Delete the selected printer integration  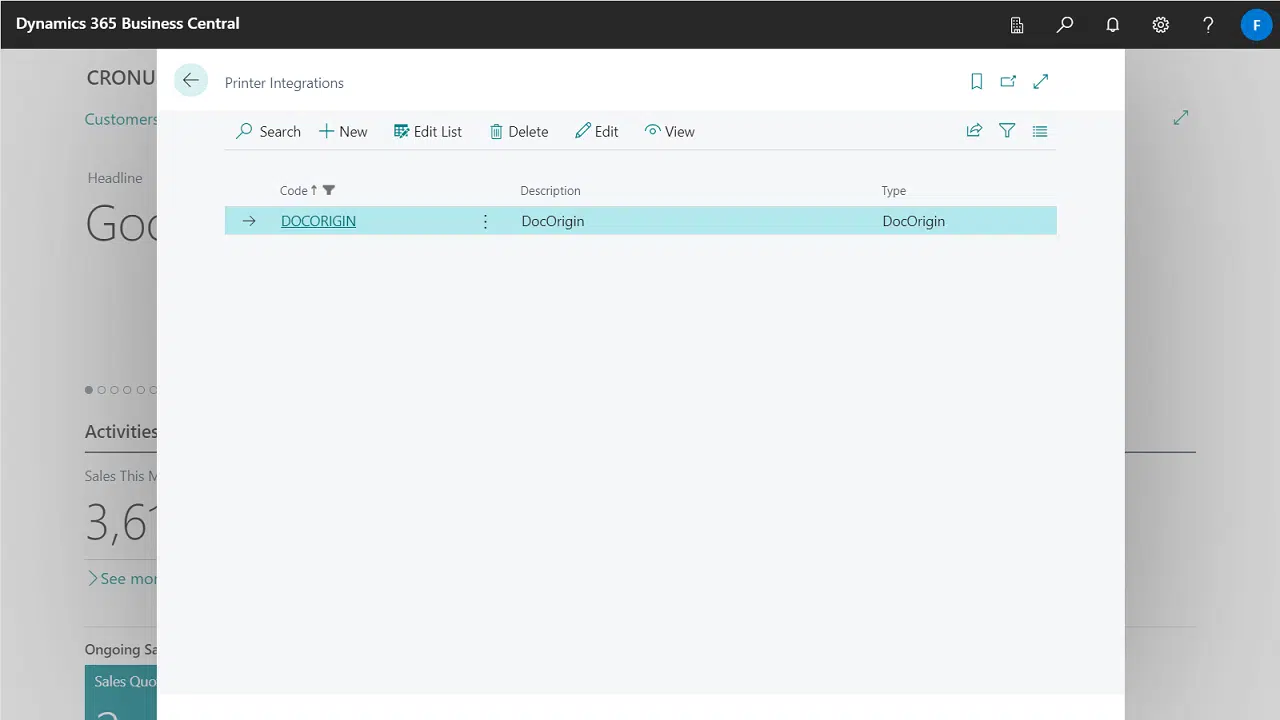pos(518,131)
